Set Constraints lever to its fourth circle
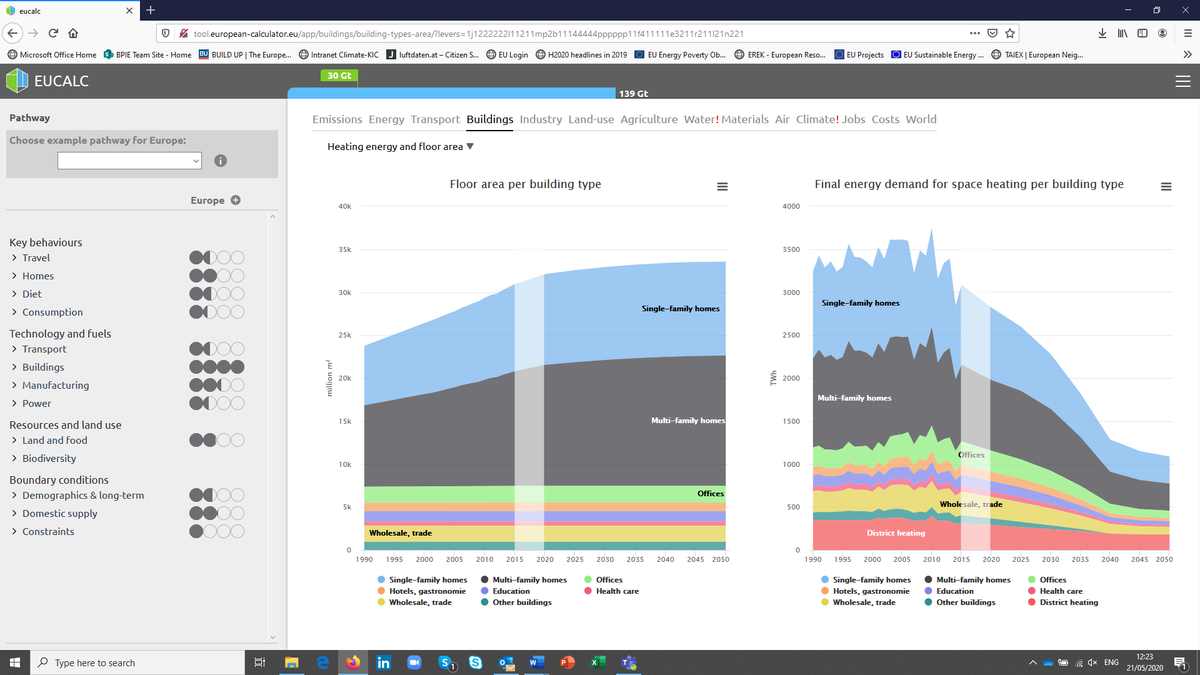The height and width of the screenshot is (675, 1200). pos(238,531)
